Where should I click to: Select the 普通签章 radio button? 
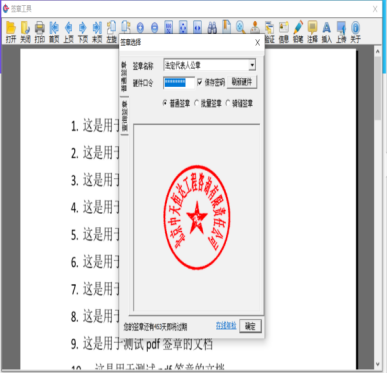coord(165,103)
